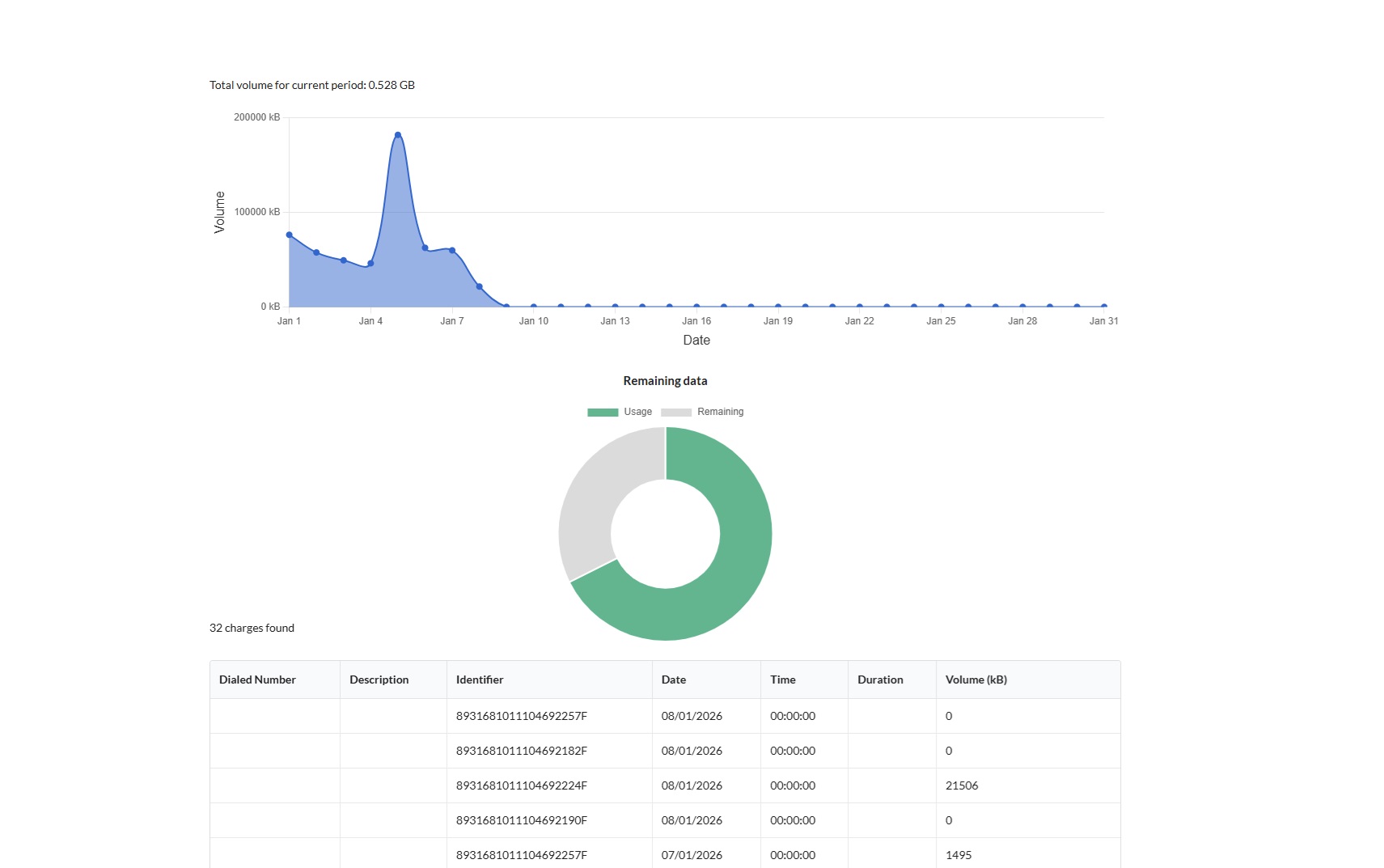1384x868 pixels.
Task: Sort by Volume (kB) column header
Action: 976,680
